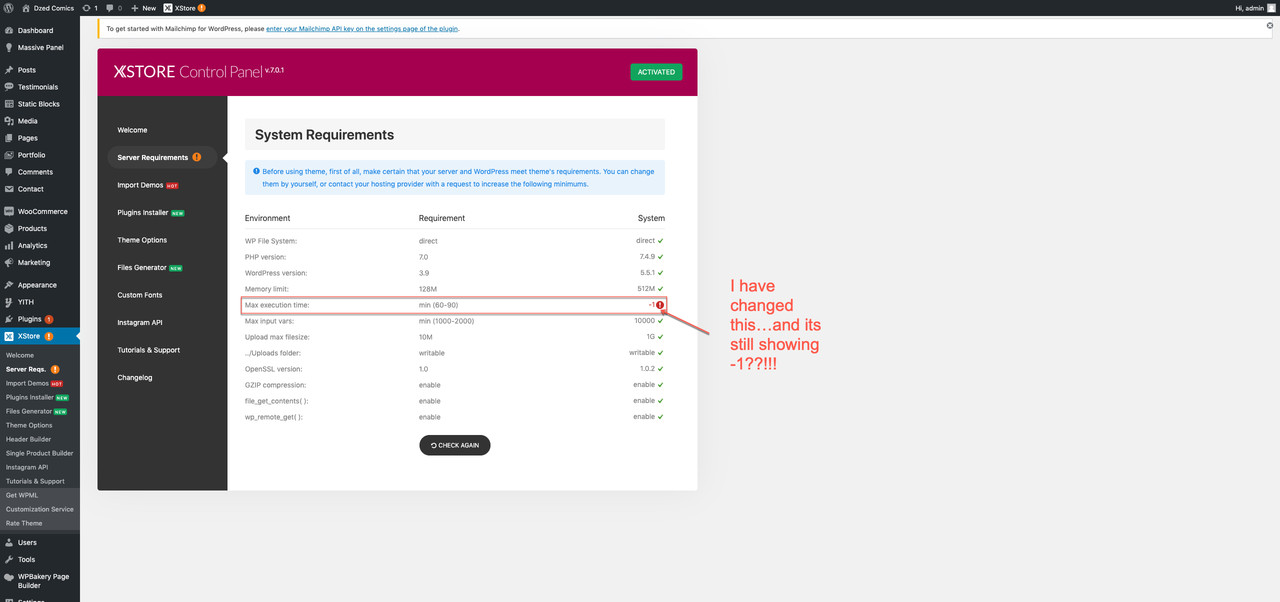Click the Appearance paintbrush icon
The height and width of the screenshot is (602, 1280).
click(x=9, y=285)
